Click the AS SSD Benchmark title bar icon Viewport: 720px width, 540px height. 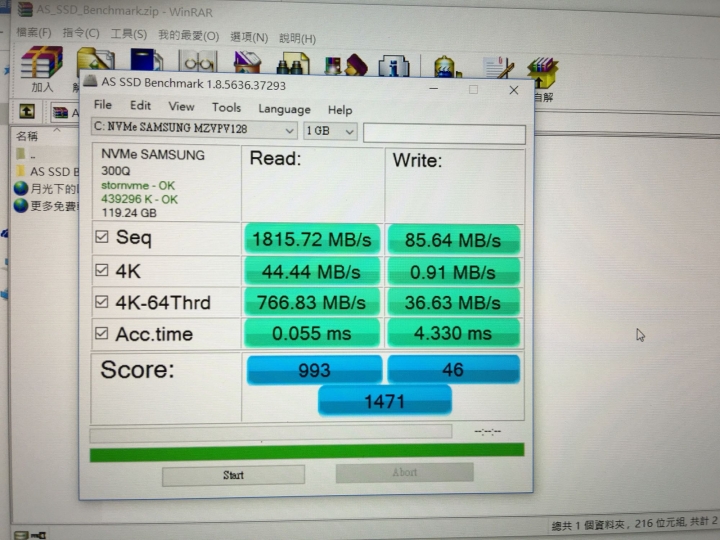point(90,81)
